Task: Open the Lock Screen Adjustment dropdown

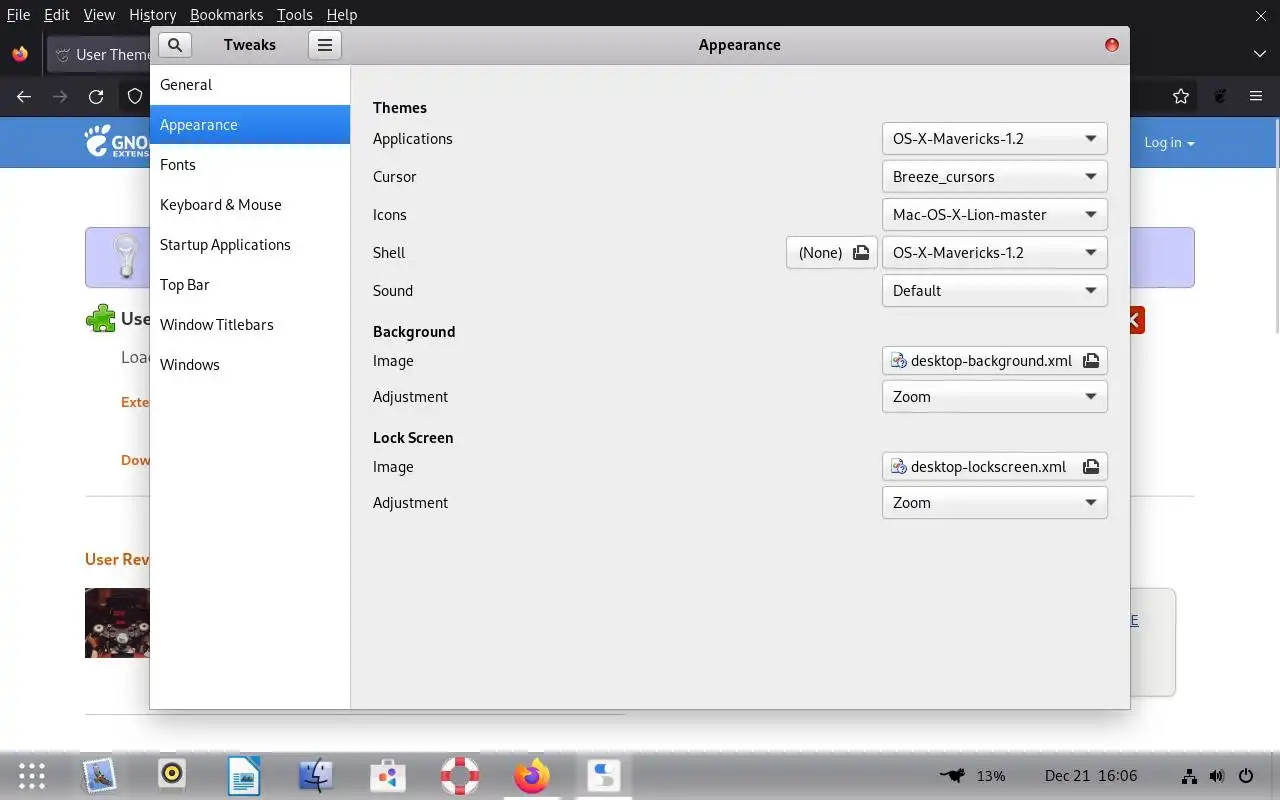Action: tap(995, 503)
